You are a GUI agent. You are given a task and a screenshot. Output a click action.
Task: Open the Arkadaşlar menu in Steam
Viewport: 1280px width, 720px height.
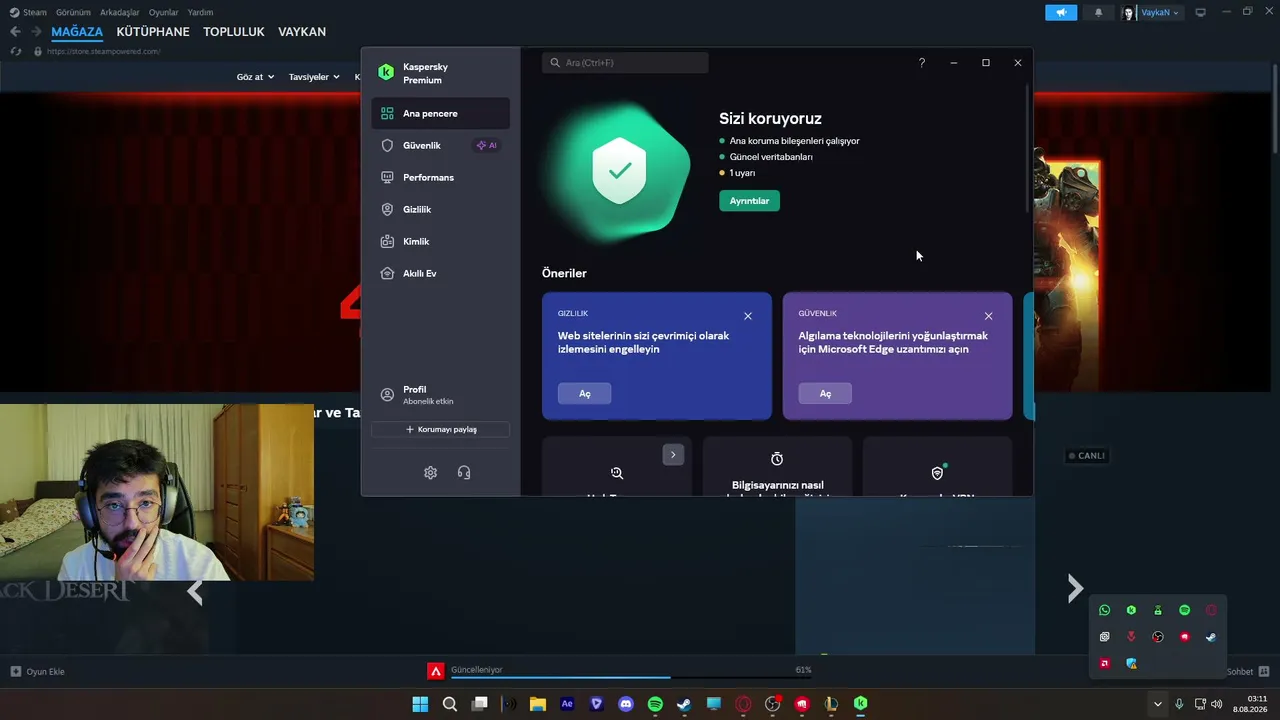120,13
